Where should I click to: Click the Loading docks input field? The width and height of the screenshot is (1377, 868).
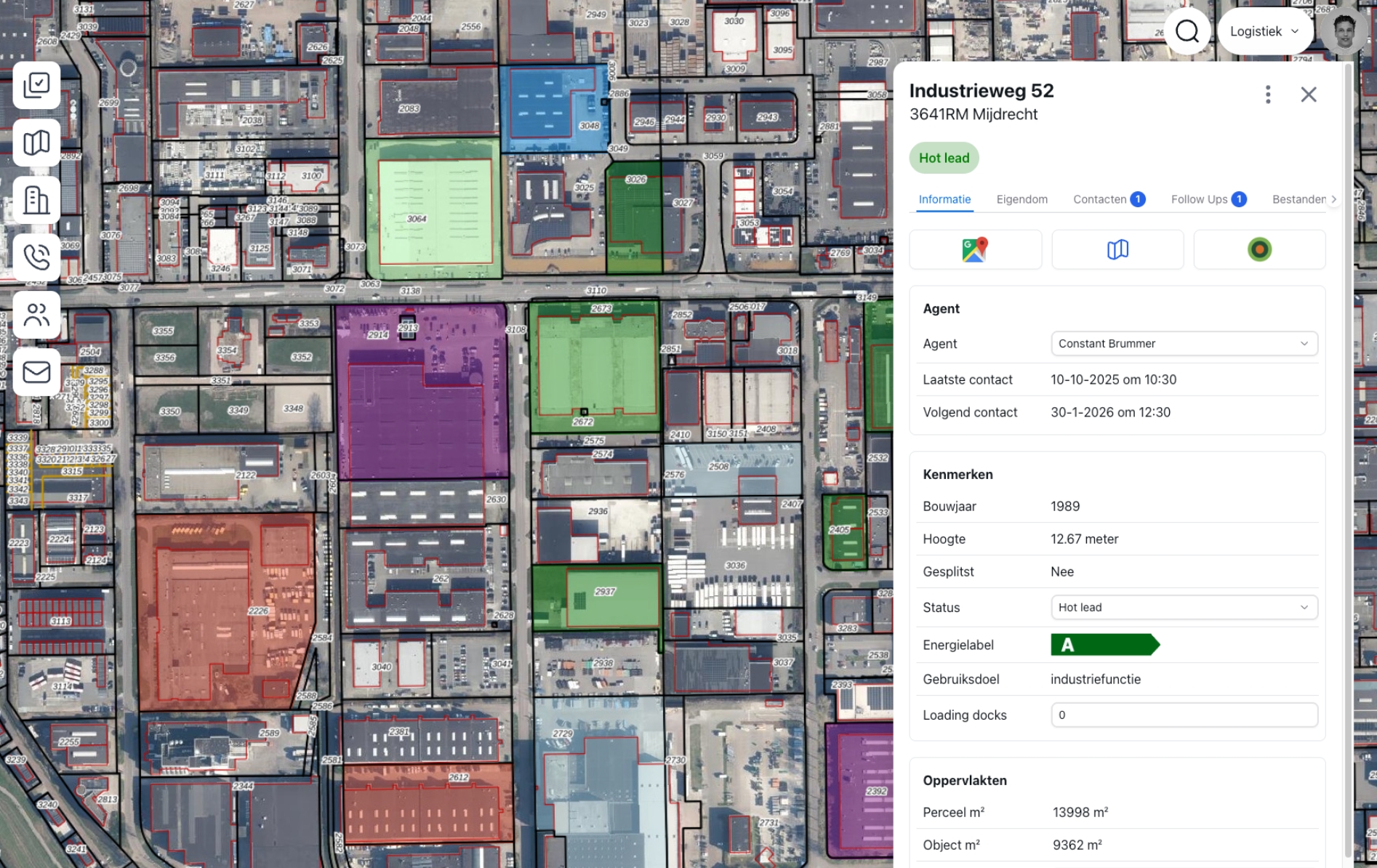[1184, 715]
